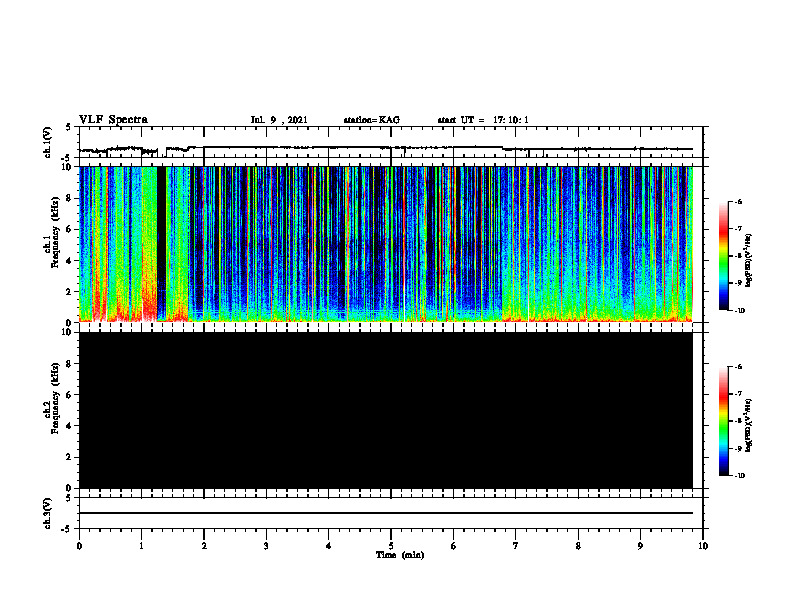Click the black data gap in ch.1 spectrogram
Screen dimensions: 792x612
162,243
